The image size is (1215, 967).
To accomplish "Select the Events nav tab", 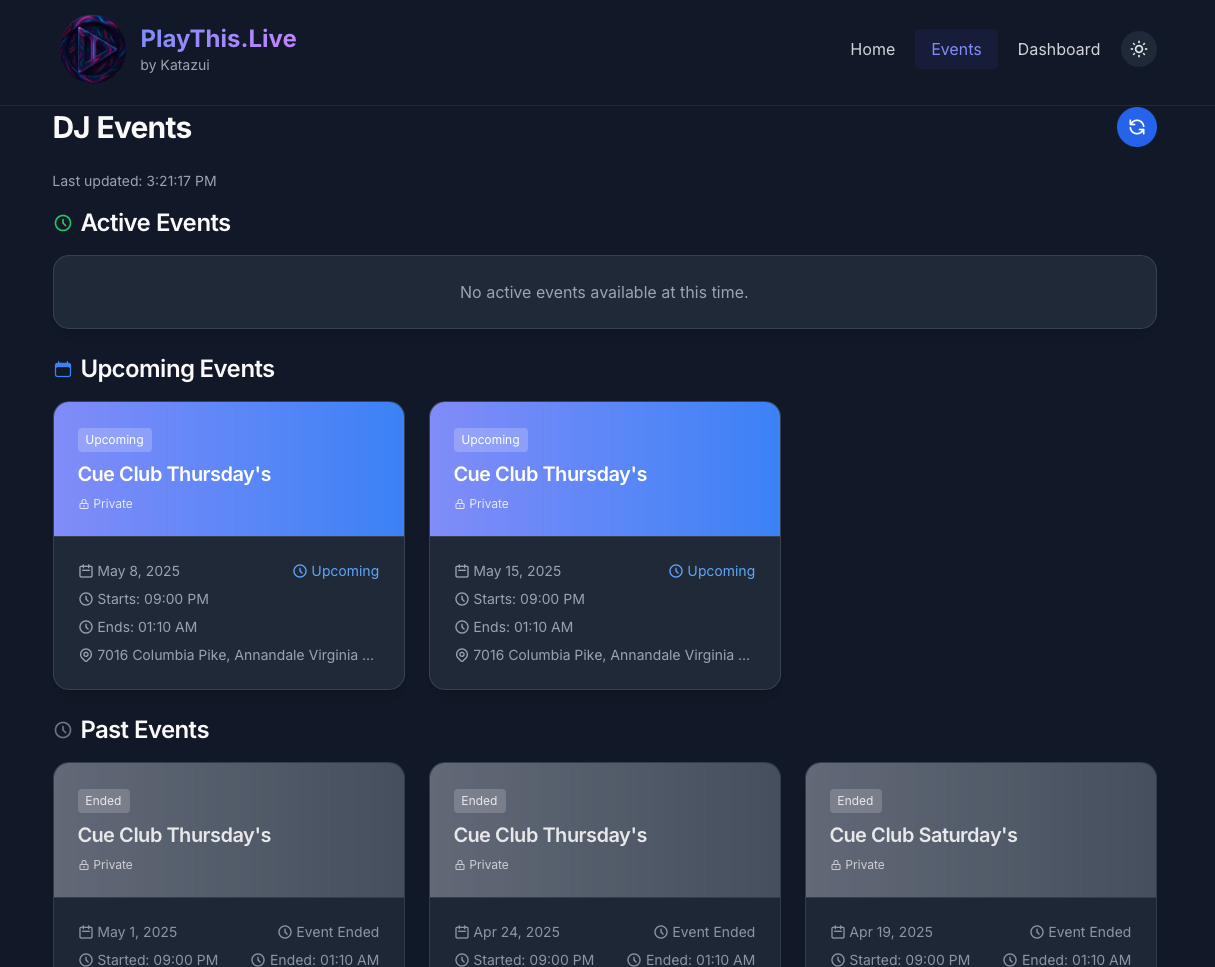I will pyautogui.click(x=955, y=49).
